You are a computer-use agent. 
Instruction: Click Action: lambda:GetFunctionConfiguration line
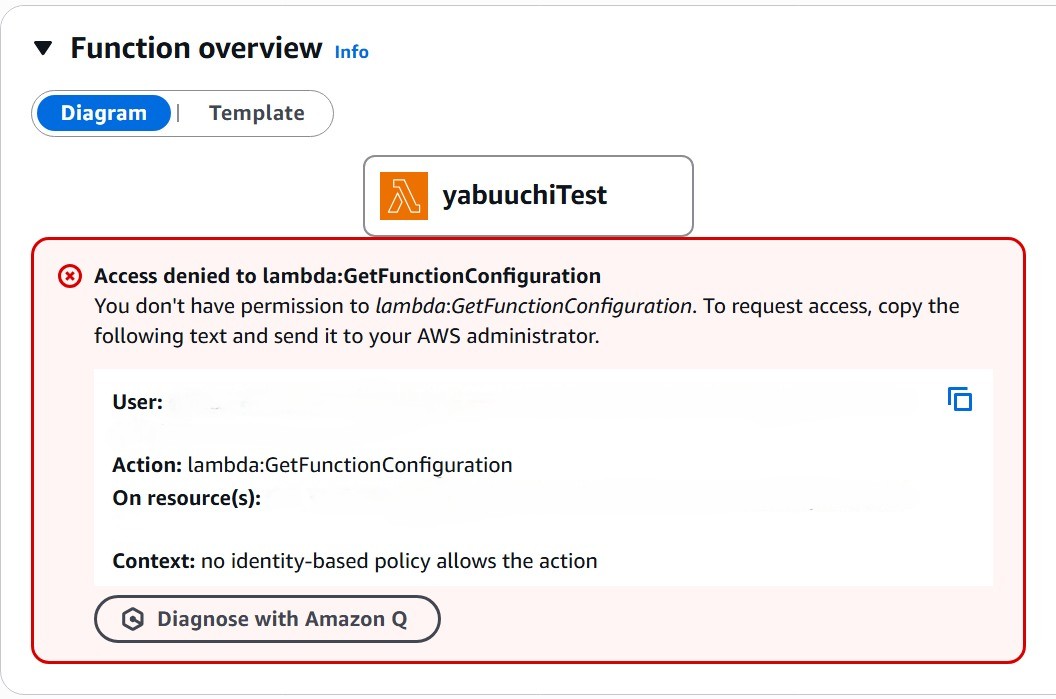(312, 465)
